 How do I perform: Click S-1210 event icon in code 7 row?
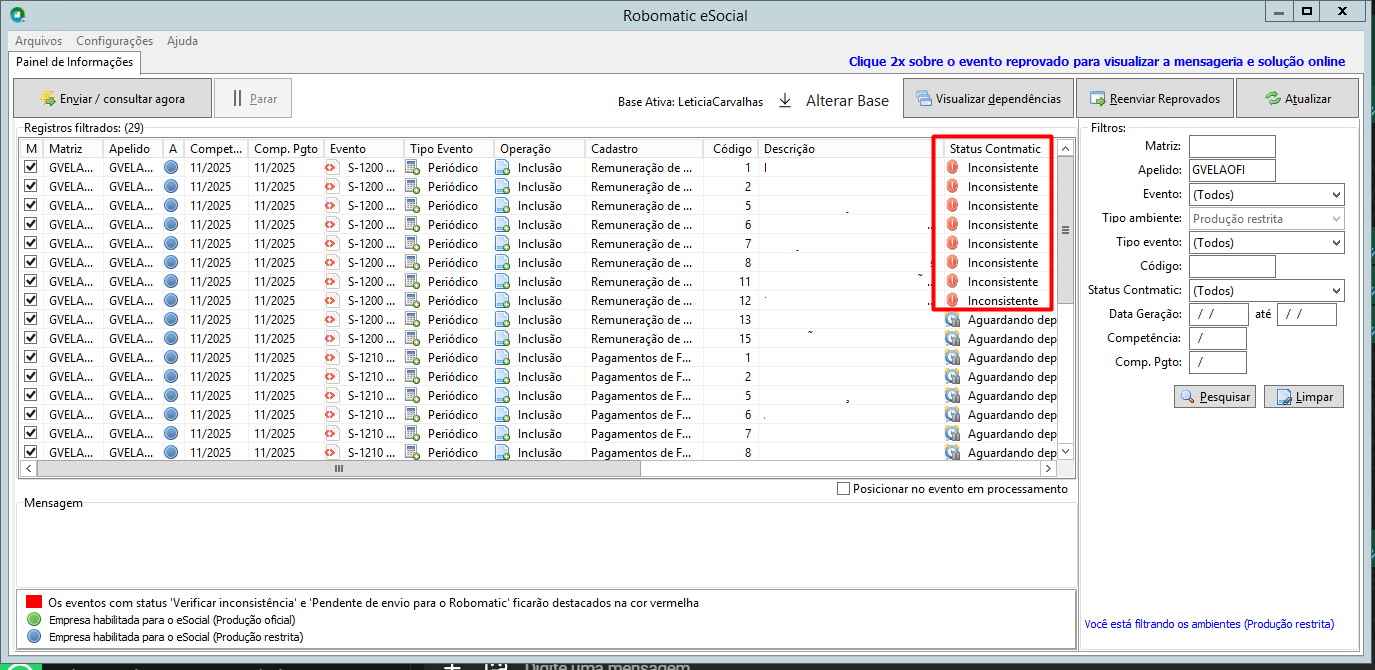332,434
